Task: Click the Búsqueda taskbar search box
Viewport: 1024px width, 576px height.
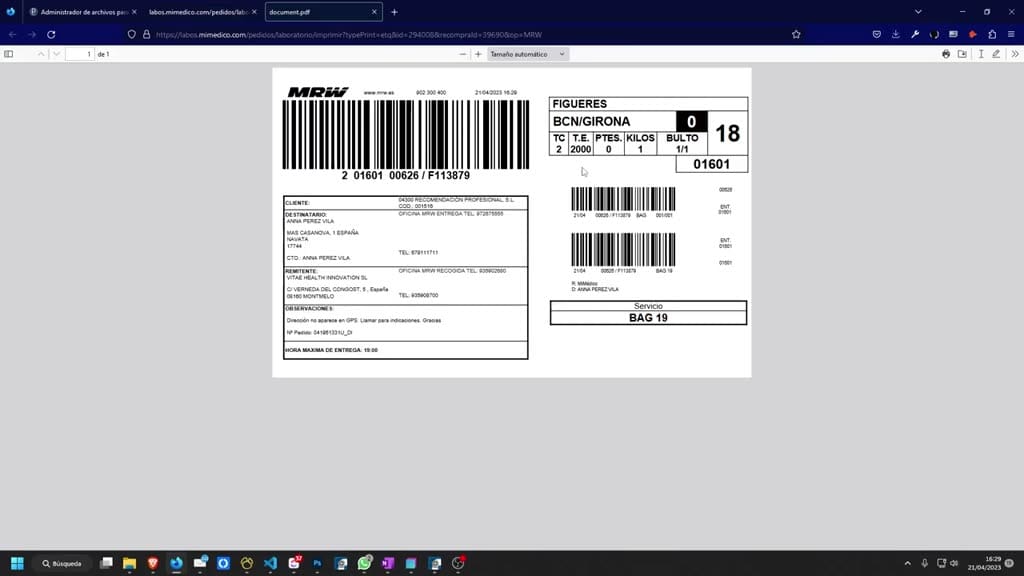Action: click(63, 563)
